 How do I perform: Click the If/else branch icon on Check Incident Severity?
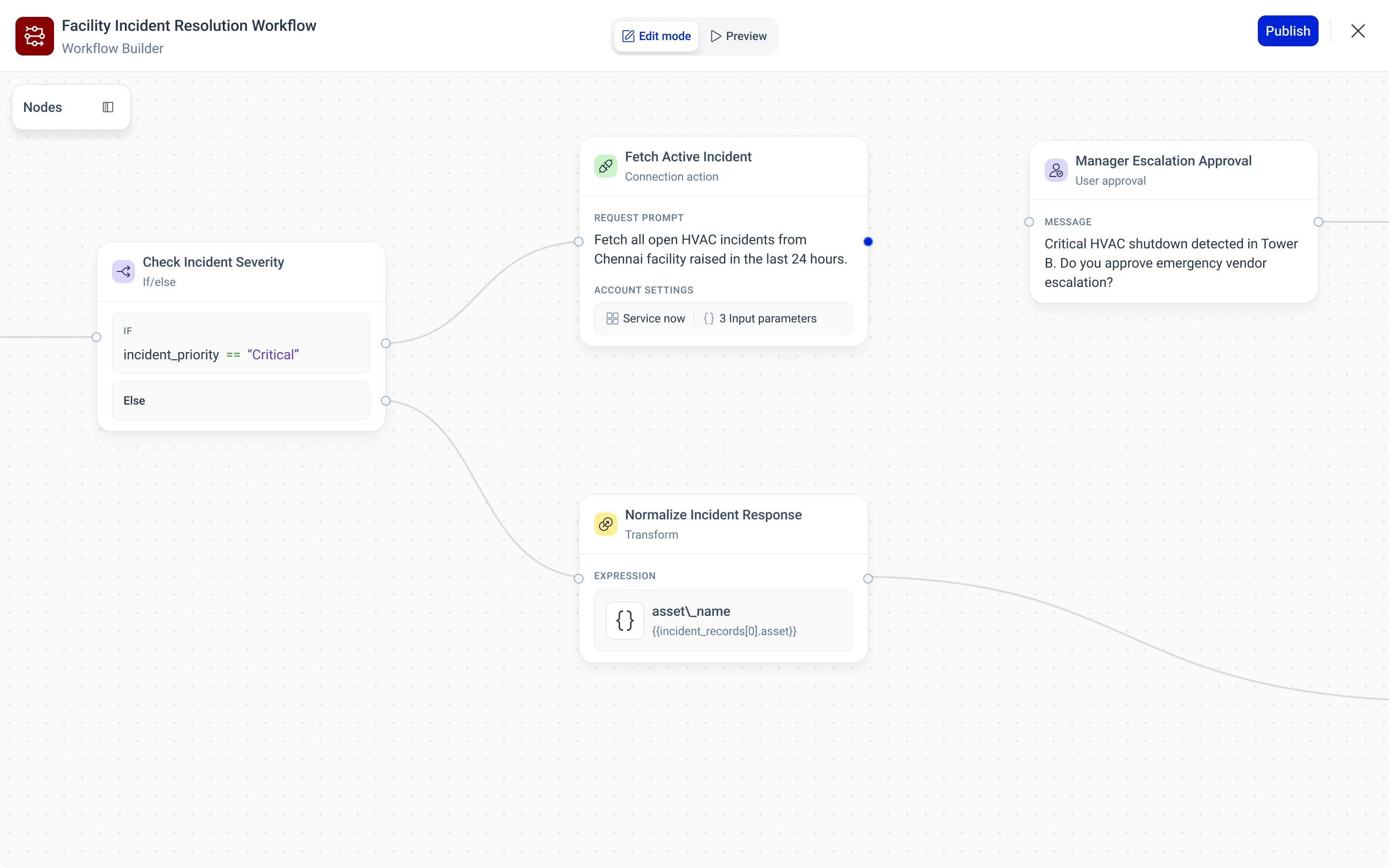point(123,271)
